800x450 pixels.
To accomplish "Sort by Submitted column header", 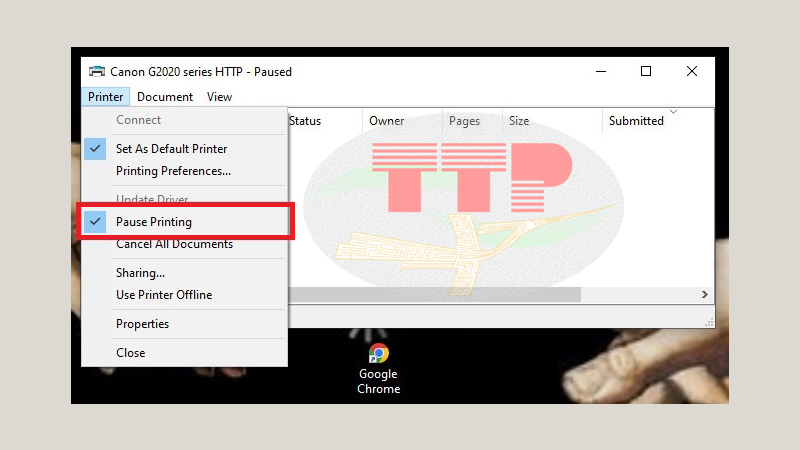I will click(x=636, y=121).
